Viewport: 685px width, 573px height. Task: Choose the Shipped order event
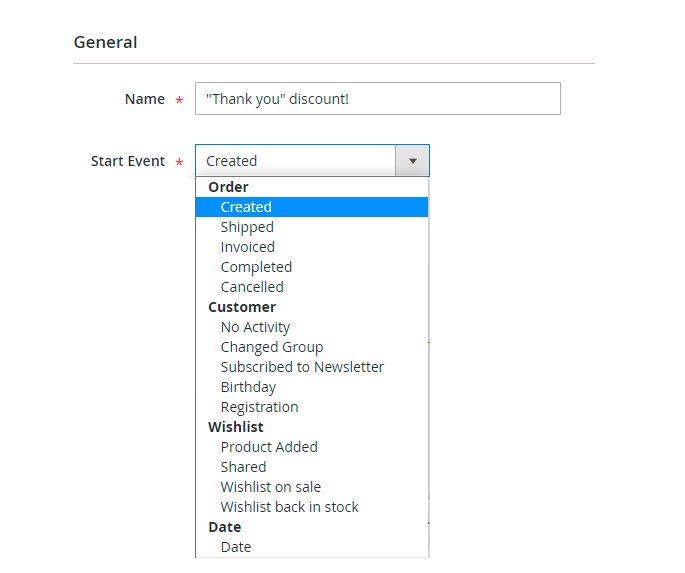coord(312,227)
